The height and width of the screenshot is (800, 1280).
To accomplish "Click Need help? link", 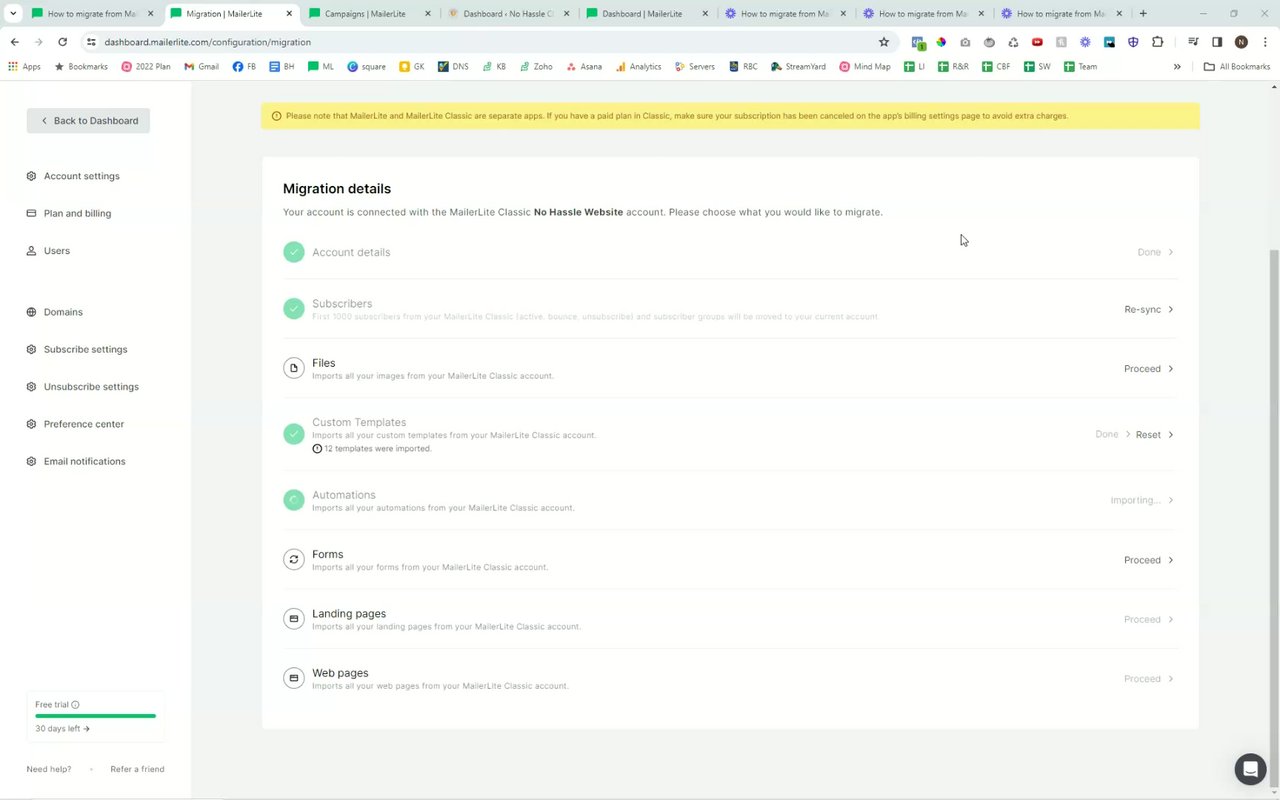I will click(49, 769).
